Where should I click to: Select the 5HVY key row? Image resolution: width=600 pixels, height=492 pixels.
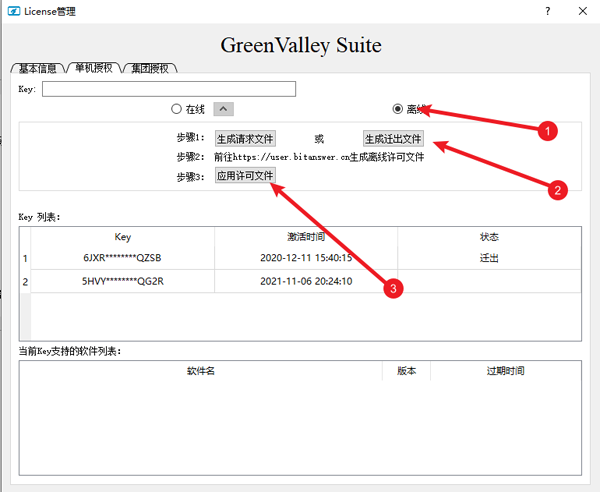[123, 281]
